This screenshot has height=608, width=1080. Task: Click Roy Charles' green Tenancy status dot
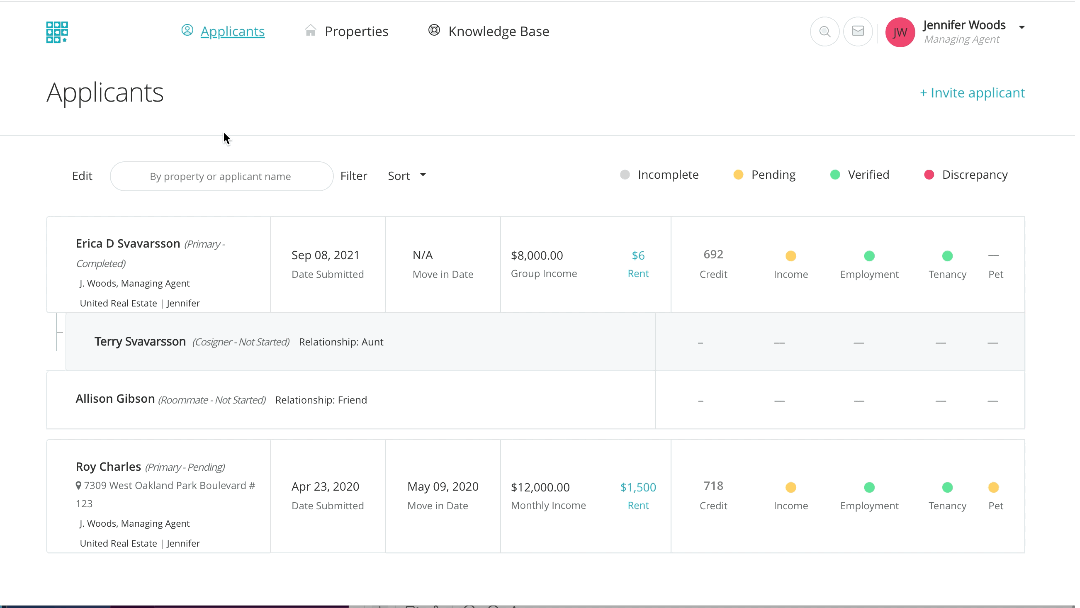pyautogui.click(x=947, y=488)
